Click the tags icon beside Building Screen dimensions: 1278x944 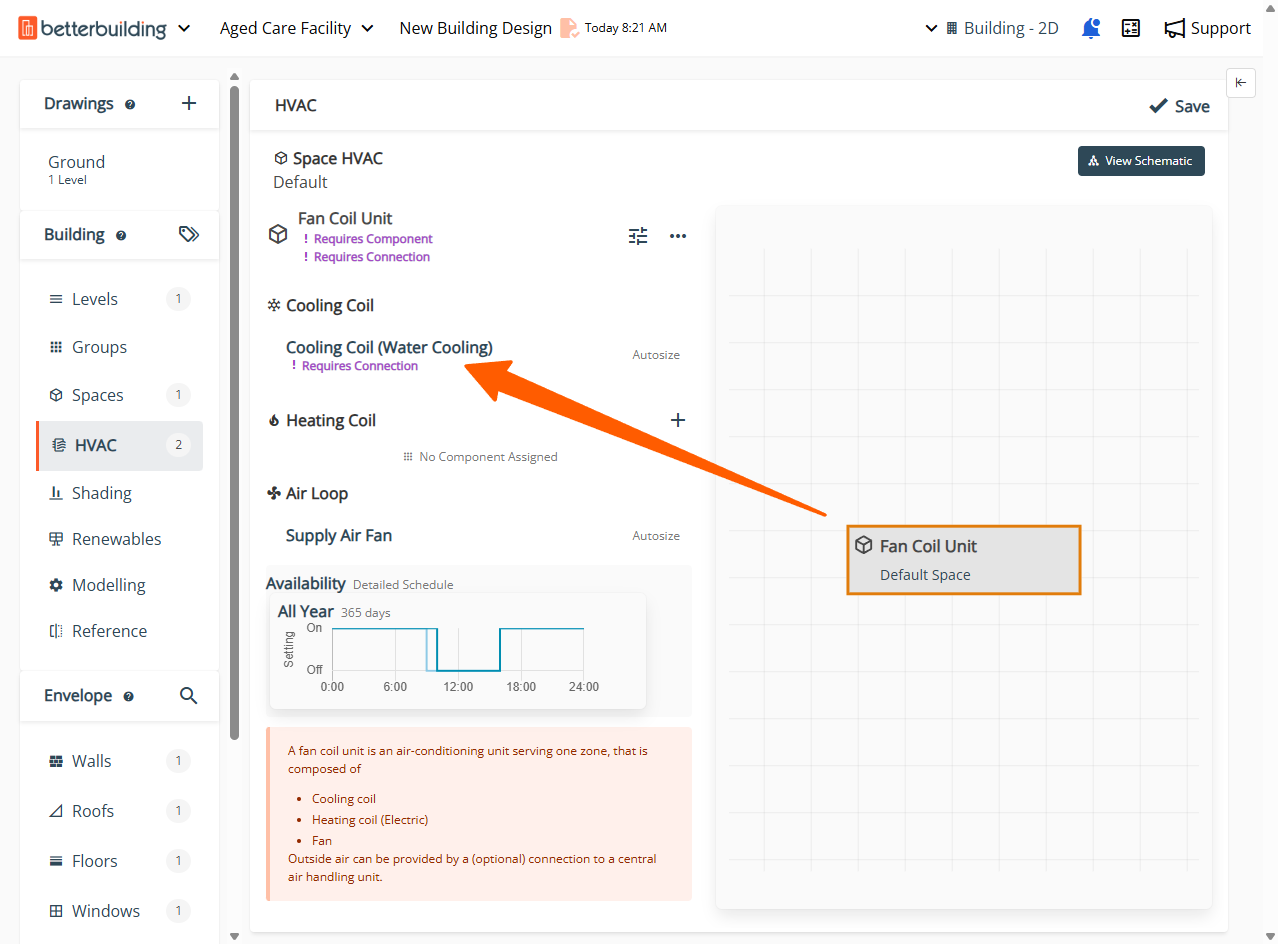(189, 234)
